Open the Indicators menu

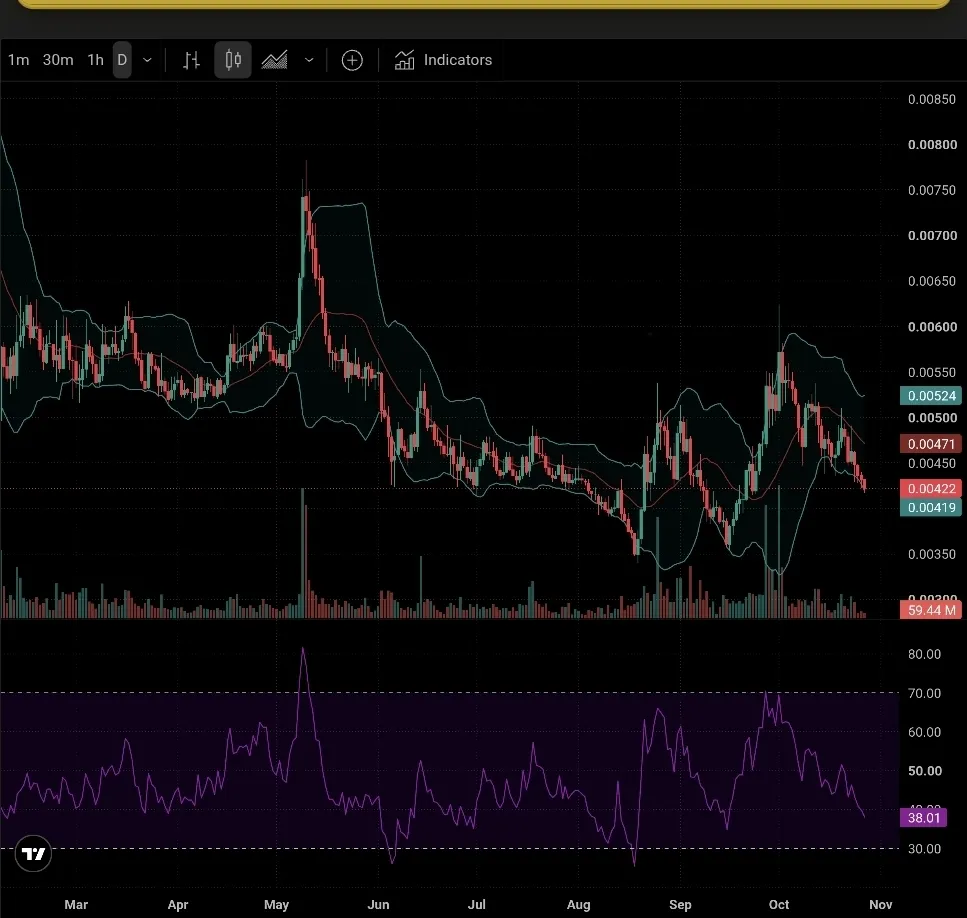[443, 60]
